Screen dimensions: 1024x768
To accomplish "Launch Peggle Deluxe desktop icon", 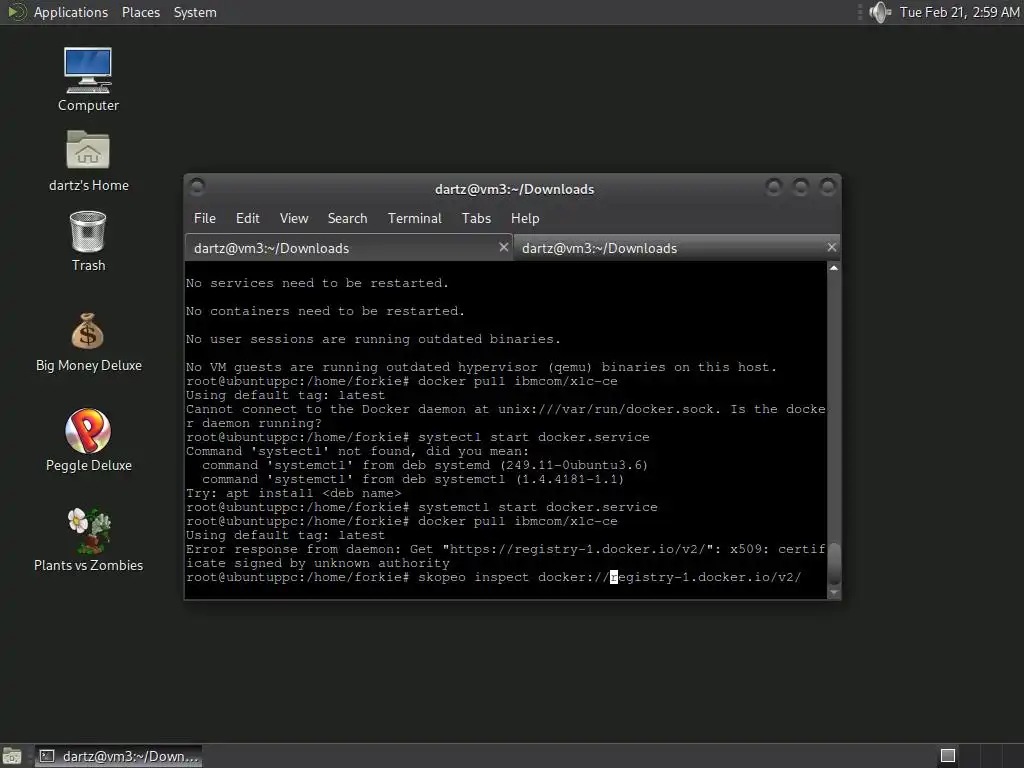I will click(x=88, y=440).
